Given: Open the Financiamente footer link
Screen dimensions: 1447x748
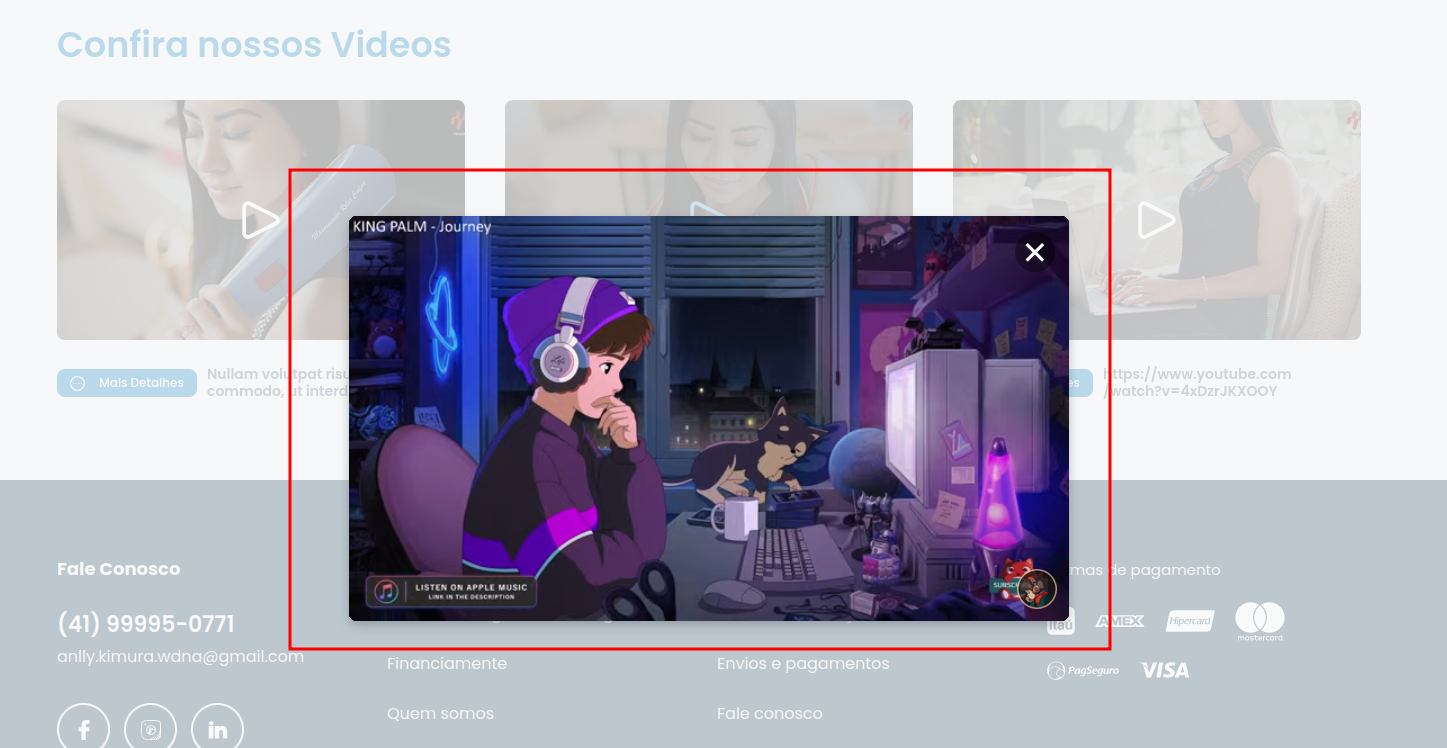Looking at the screenshot, I should [x=447, y=664].
